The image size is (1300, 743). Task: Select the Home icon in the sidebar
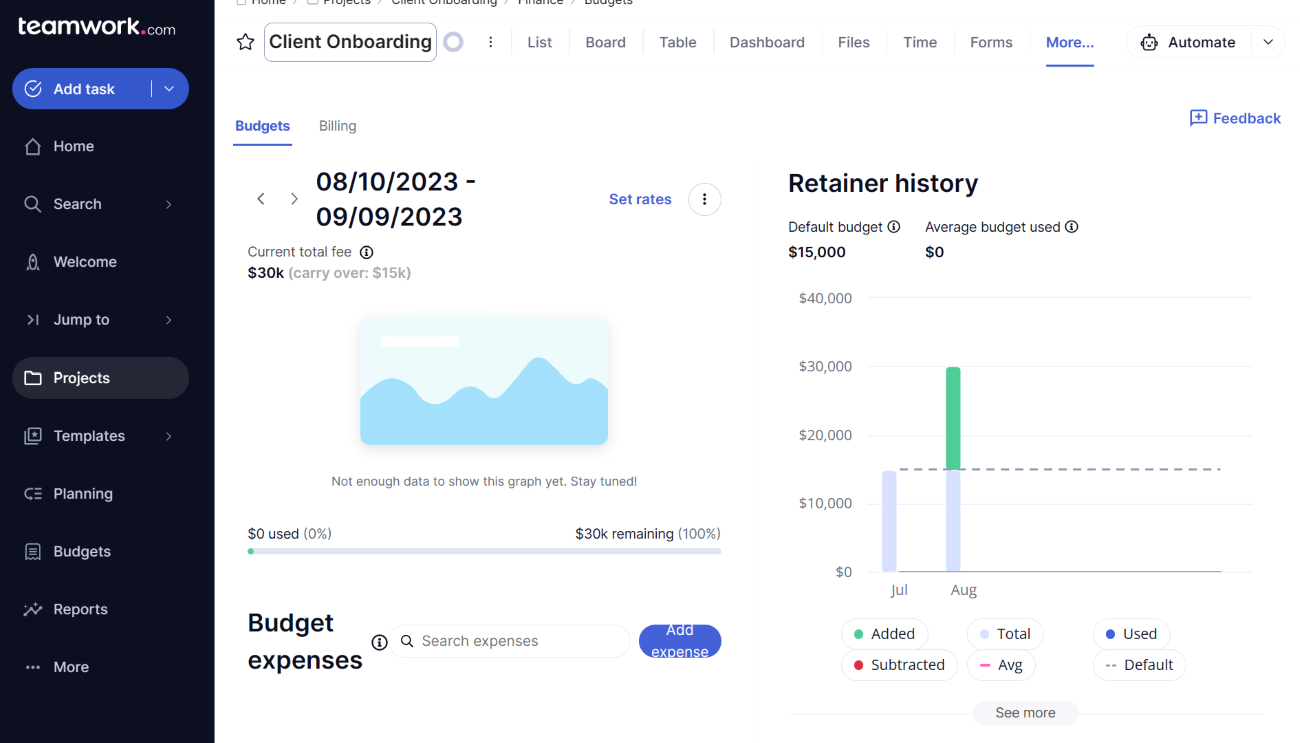pos(34,146)
